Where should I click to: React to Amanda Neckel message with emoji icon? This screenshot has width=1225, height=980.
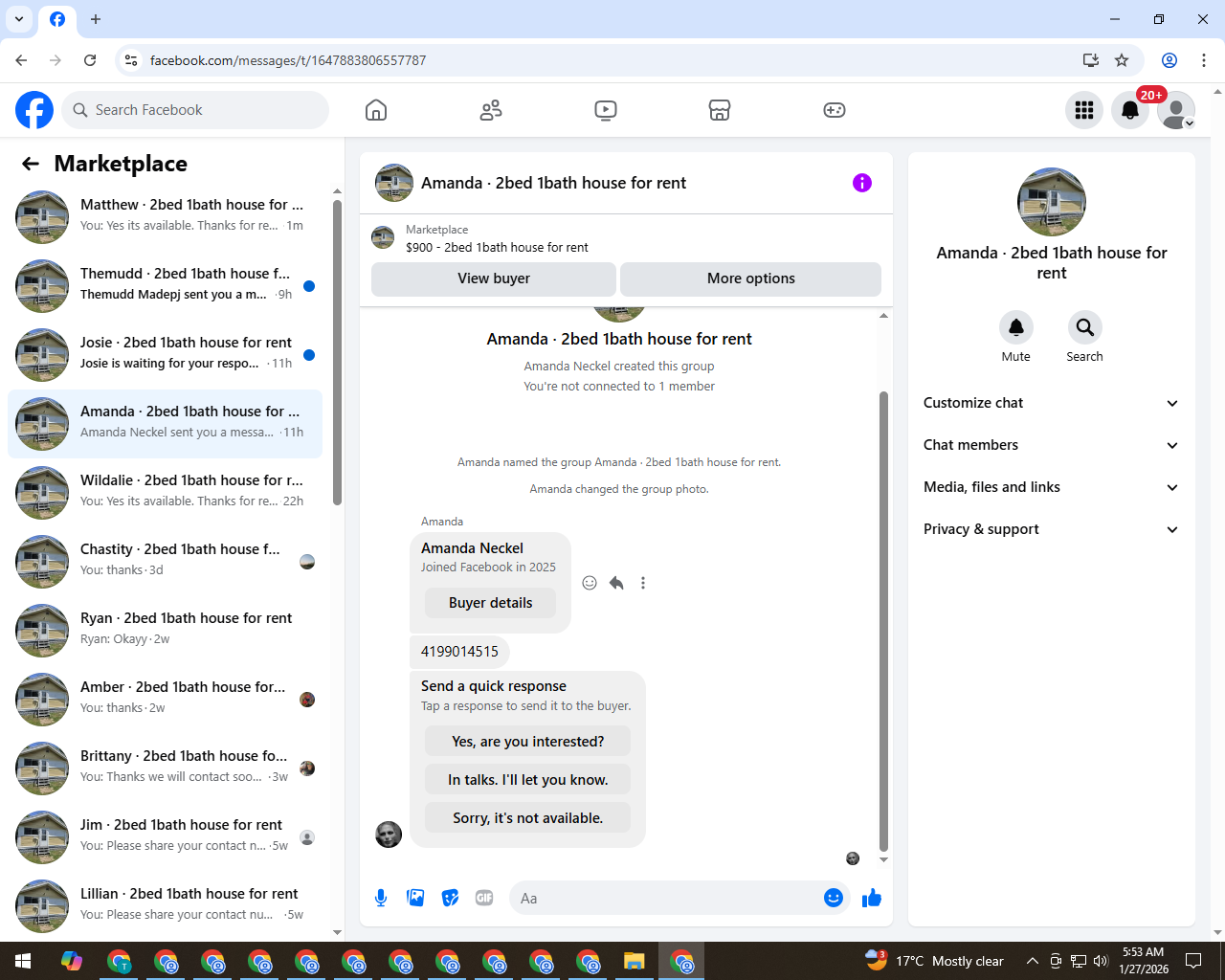(590, 583)
